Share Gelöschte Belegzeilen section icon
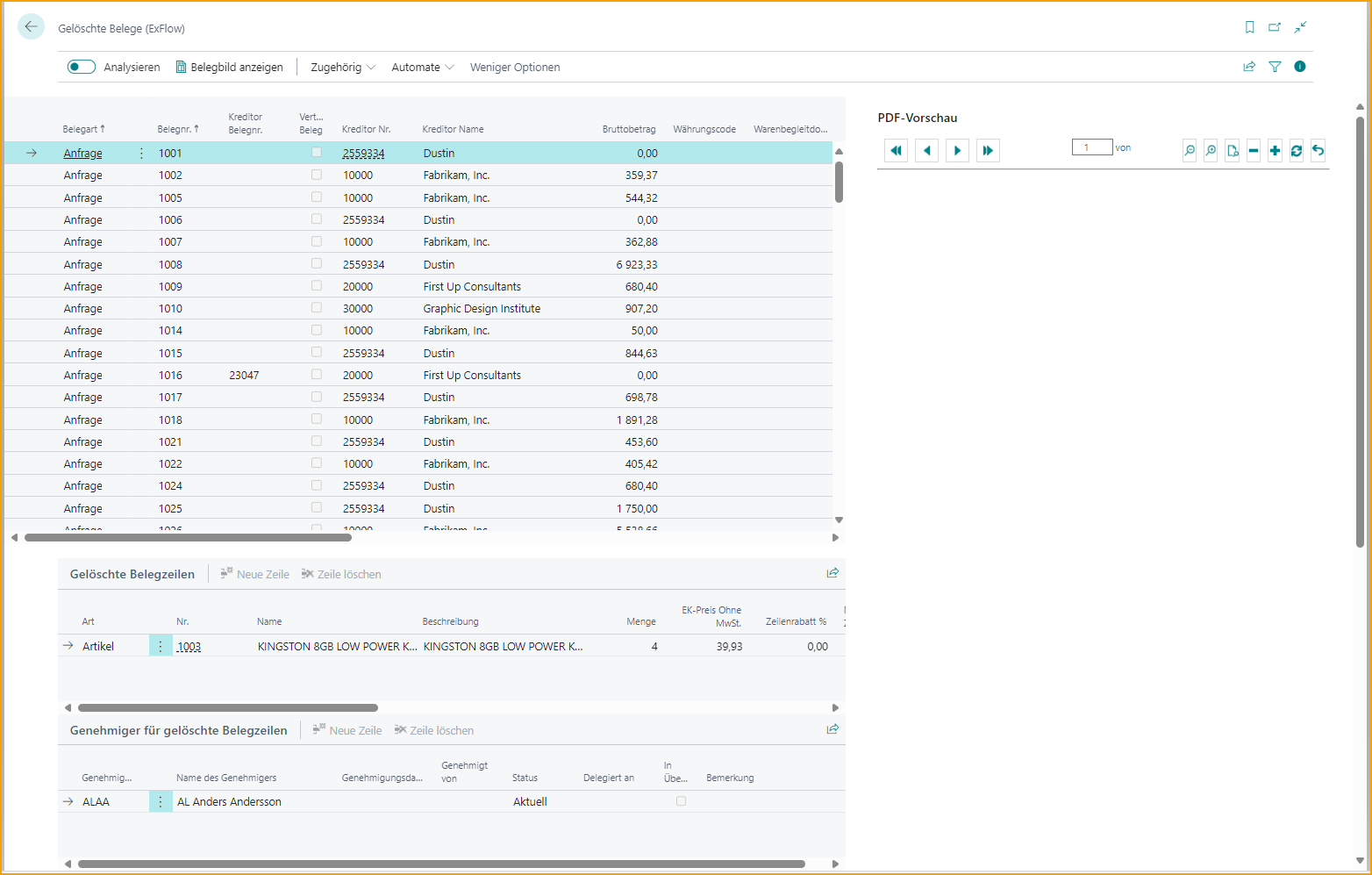 pyautogui.click(x=832, y=573)
